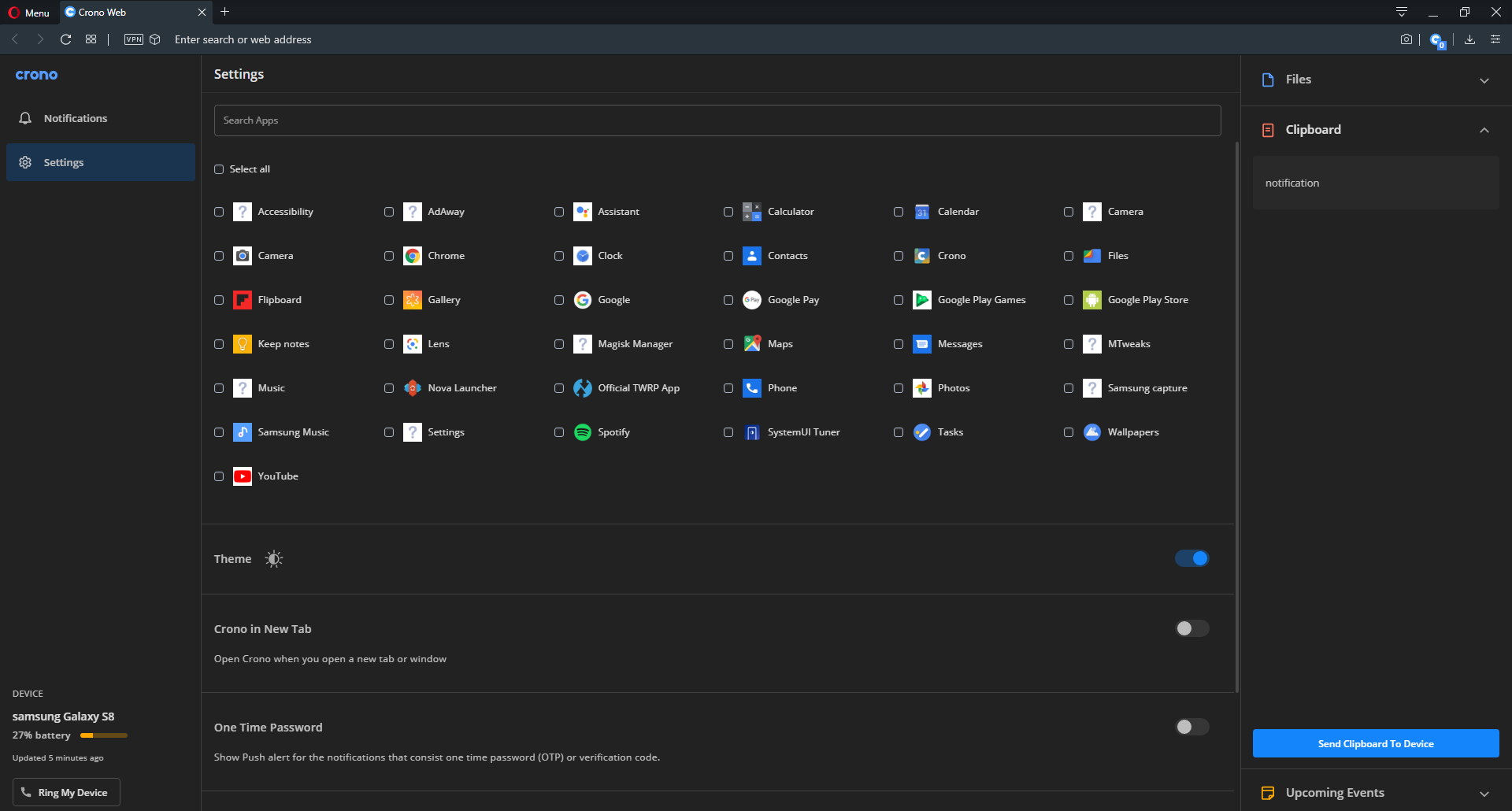This screenshot has width=1512, height=811.
Task: Click the Google Pay app icon
Action: click(x=752, y=300)
